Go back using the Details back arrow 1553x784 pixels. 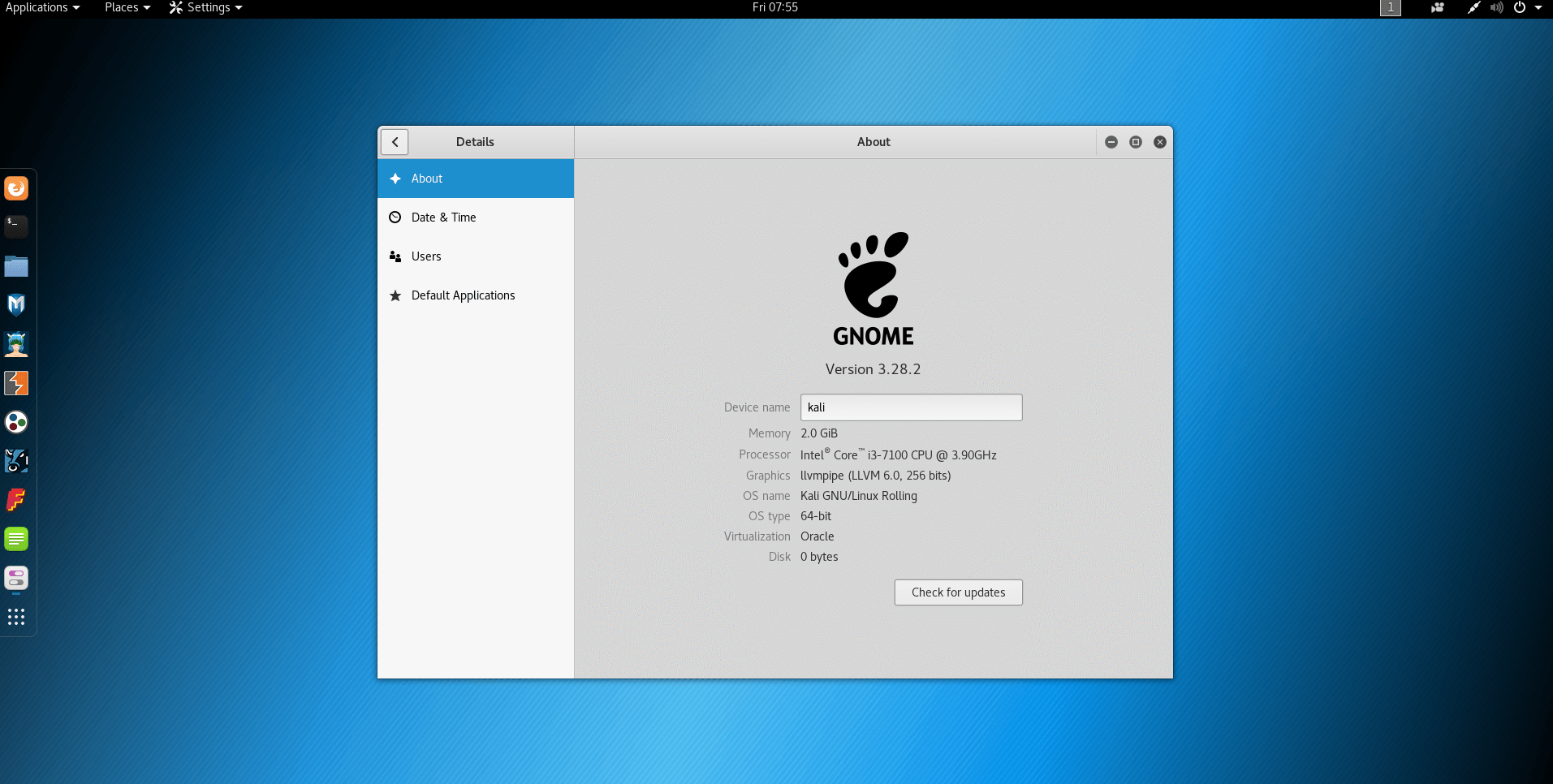click(x=395, y=142)
